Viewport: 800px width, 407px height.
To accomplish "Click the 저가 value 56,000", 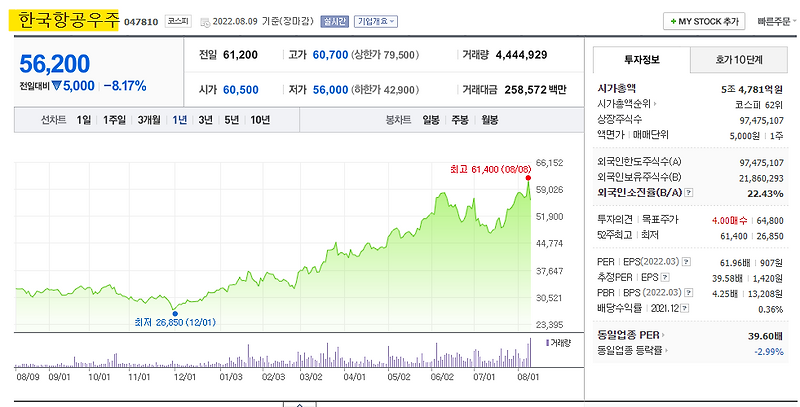I will 330,90.
